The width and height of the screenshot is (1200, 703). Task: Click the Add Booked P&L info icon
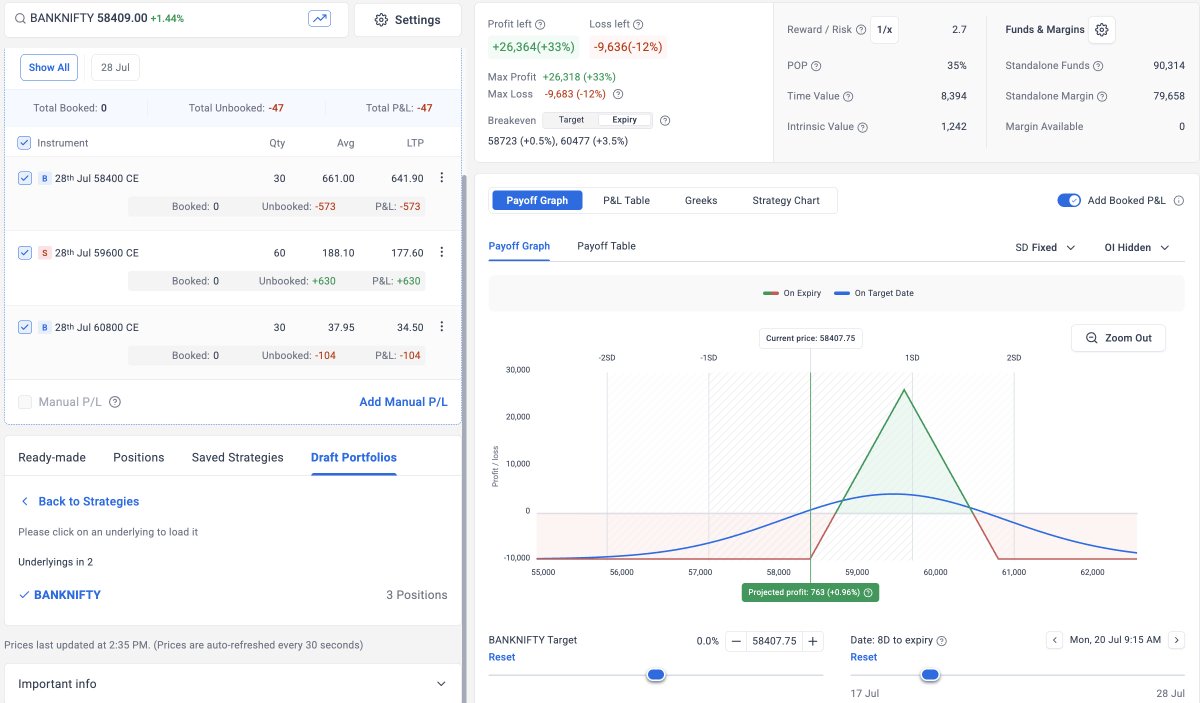point(1178,200)
